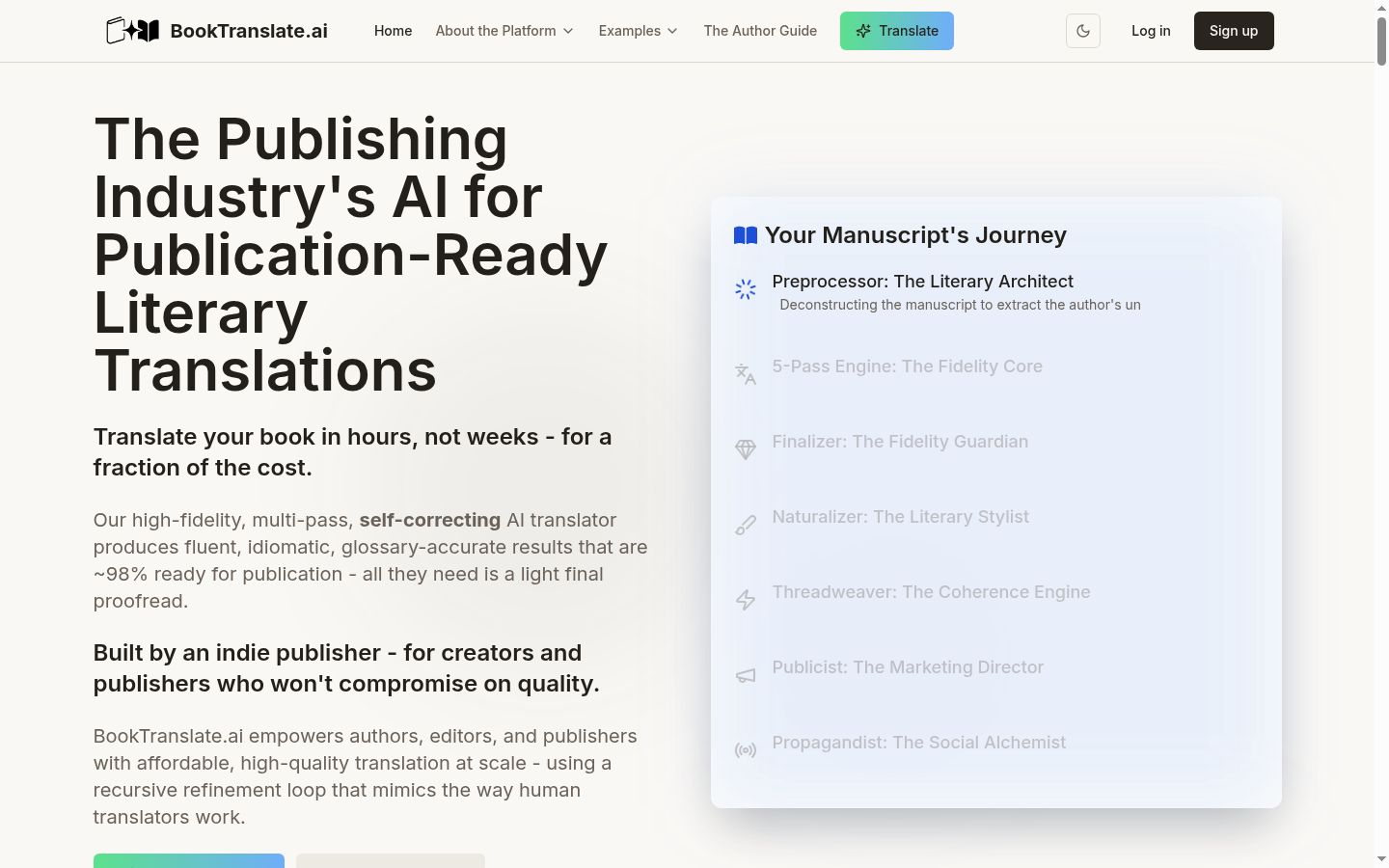This screenshot has height=868, width=1389.
Task: Select Finalizer: The Fidelity Guardian step
Action: 900,442
